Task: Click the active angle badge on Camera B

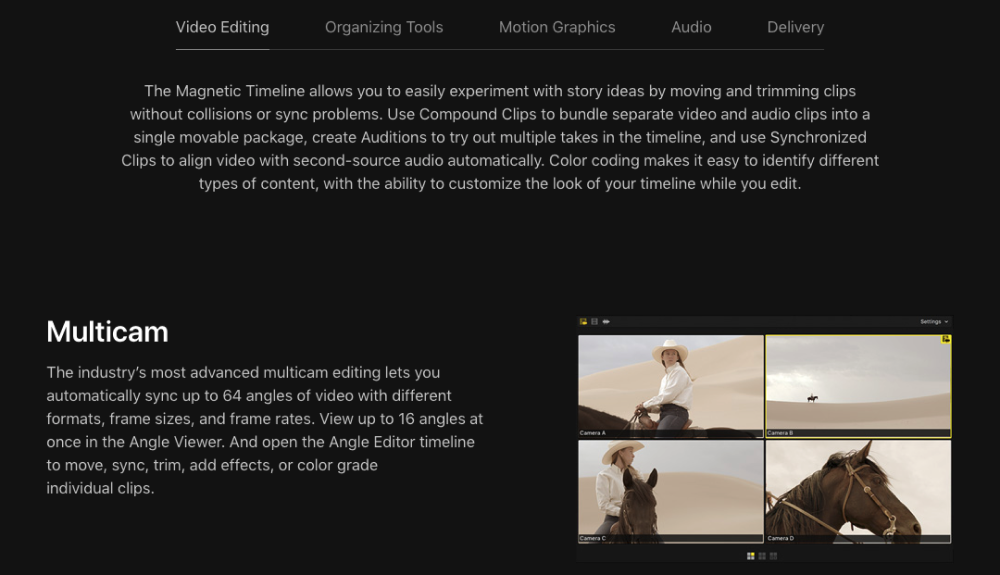Action: click(x=945, y=340)
